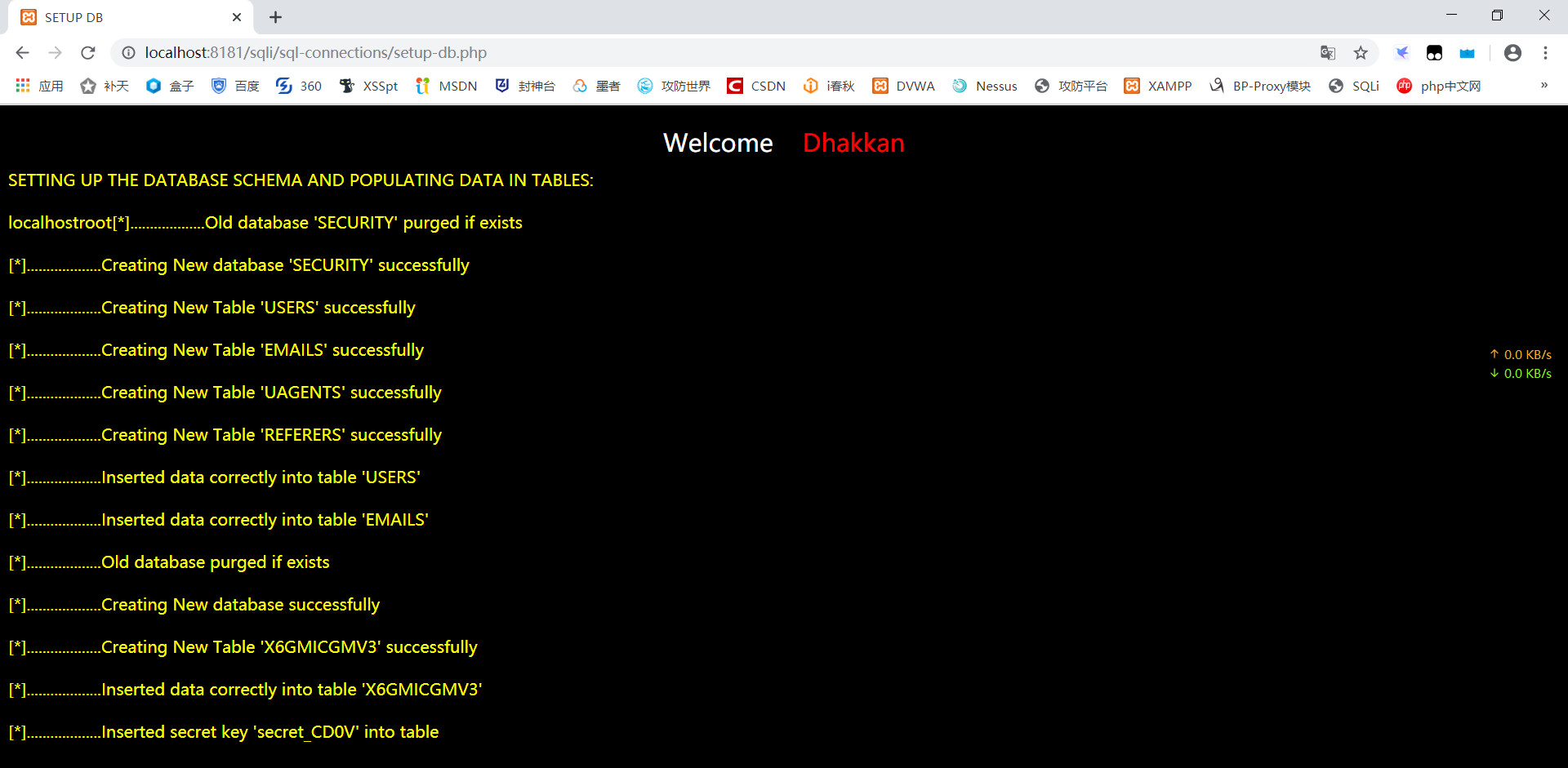The height and width of the screenshot is (768, 1568).
Task: Expand the hidden bookmarks overflow chevron
Action: pyautogui.click(x=1545, y=86)
